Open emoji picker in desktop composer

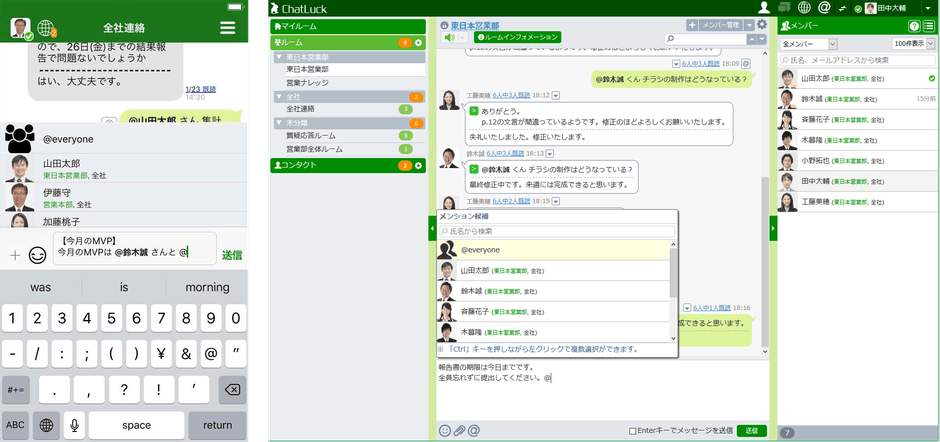click(x=445, y=430)
